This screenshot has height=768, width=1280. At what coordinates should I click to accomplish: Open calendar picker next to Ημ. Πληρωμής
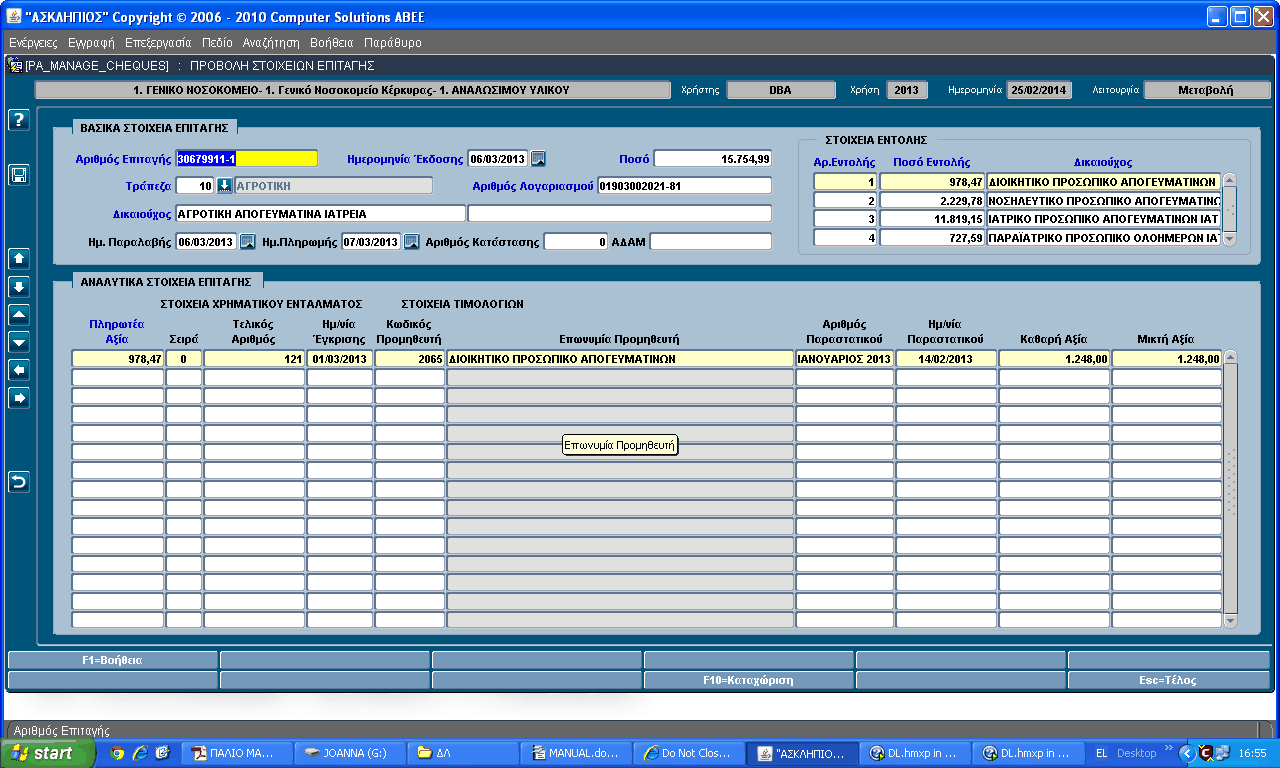(412, 241)
